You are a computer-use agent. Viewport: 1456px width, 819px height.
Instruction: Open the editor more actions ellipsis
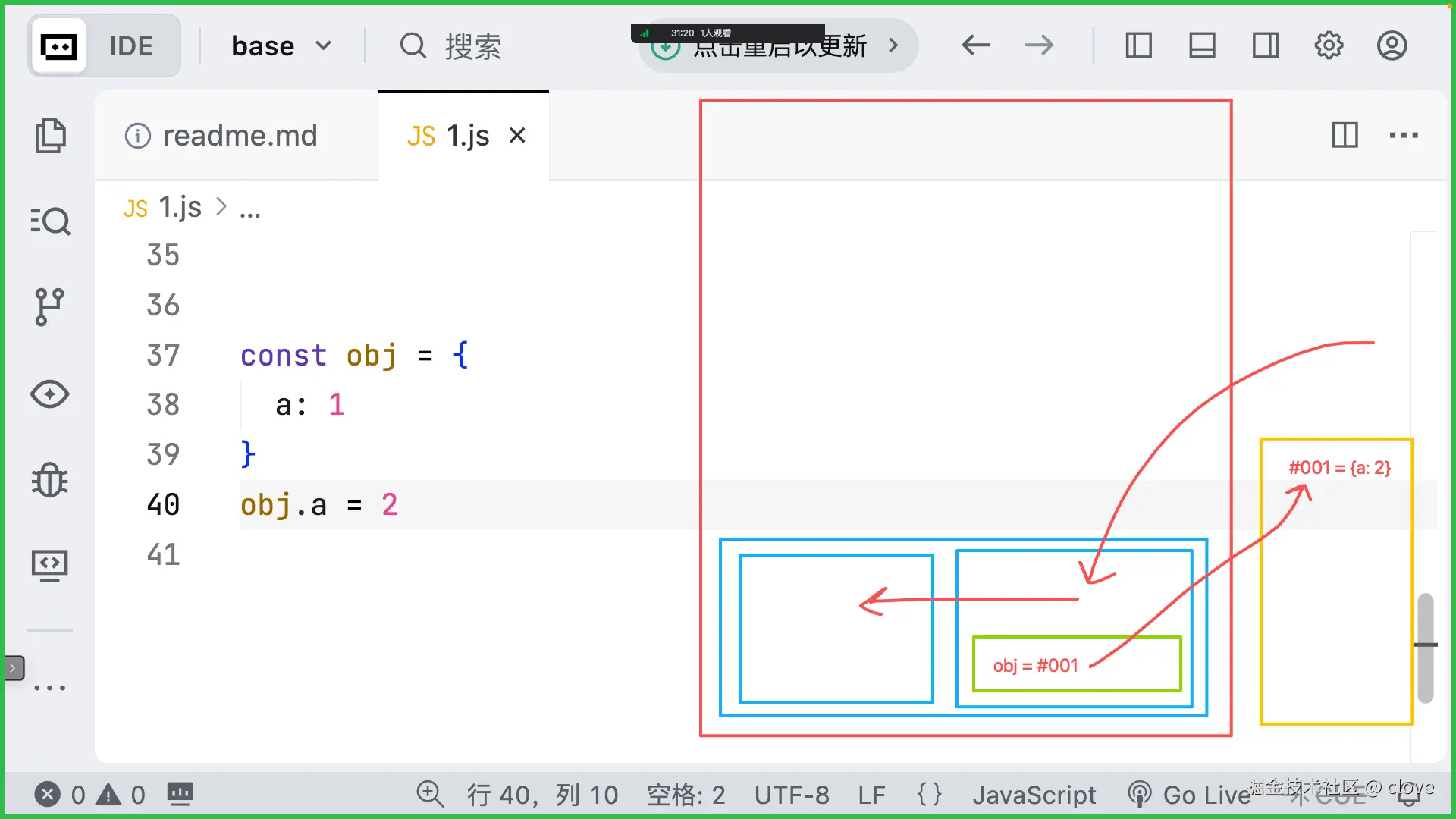1404,136
